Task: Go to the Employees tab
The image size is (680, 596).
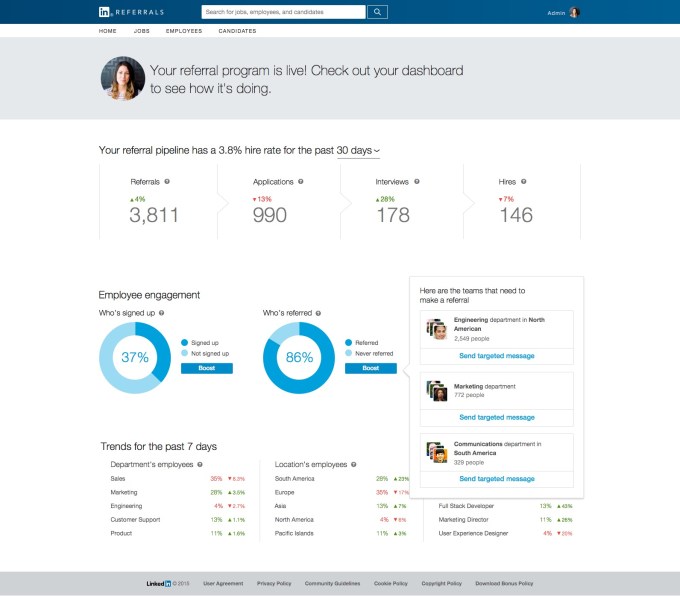Action: (x=184, y=31)
